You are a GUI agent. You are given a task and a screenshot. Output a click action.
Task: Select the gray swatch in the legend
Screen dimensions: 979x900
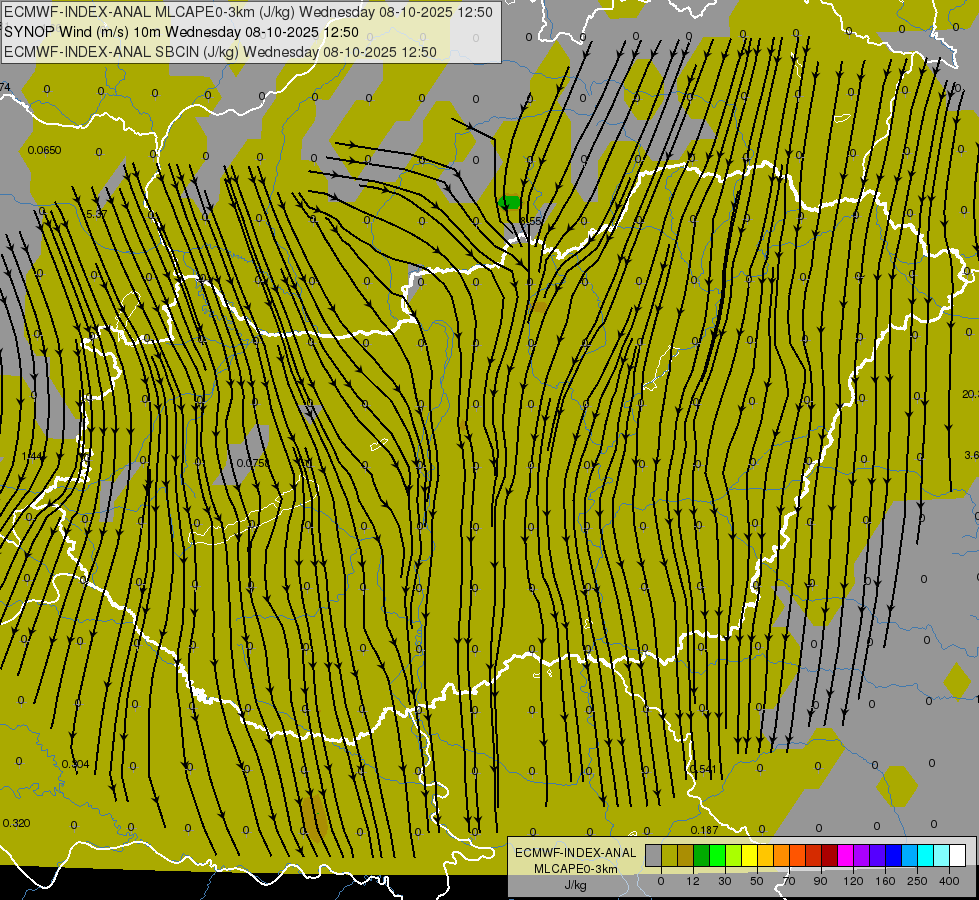coord(654,855)
